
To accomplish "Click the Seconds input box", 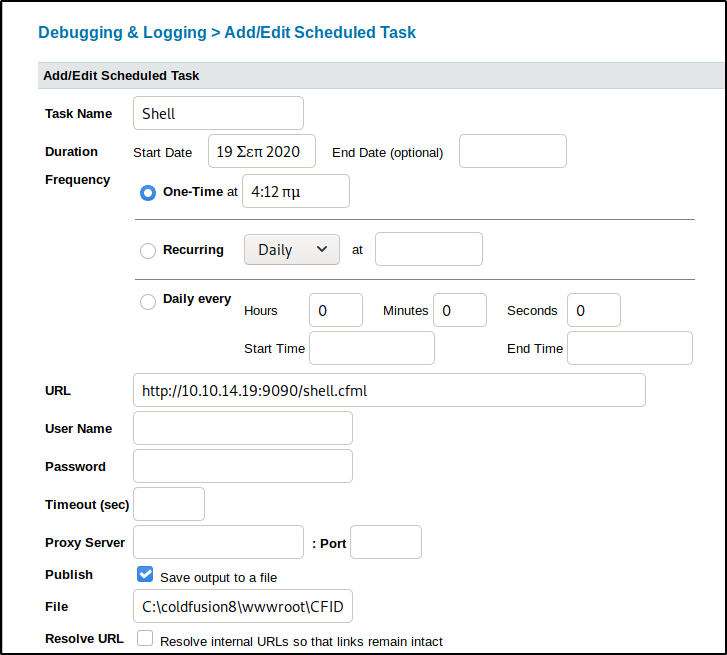I will [x=594, y=310].
